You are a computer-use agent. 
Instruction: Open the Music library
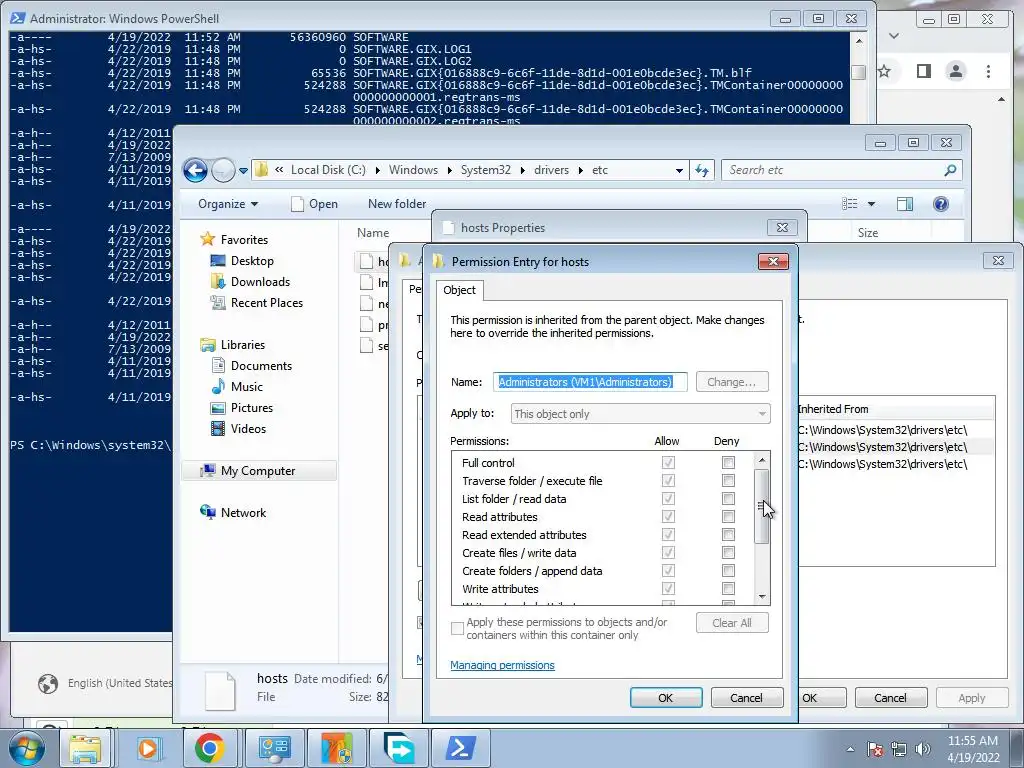246,387
